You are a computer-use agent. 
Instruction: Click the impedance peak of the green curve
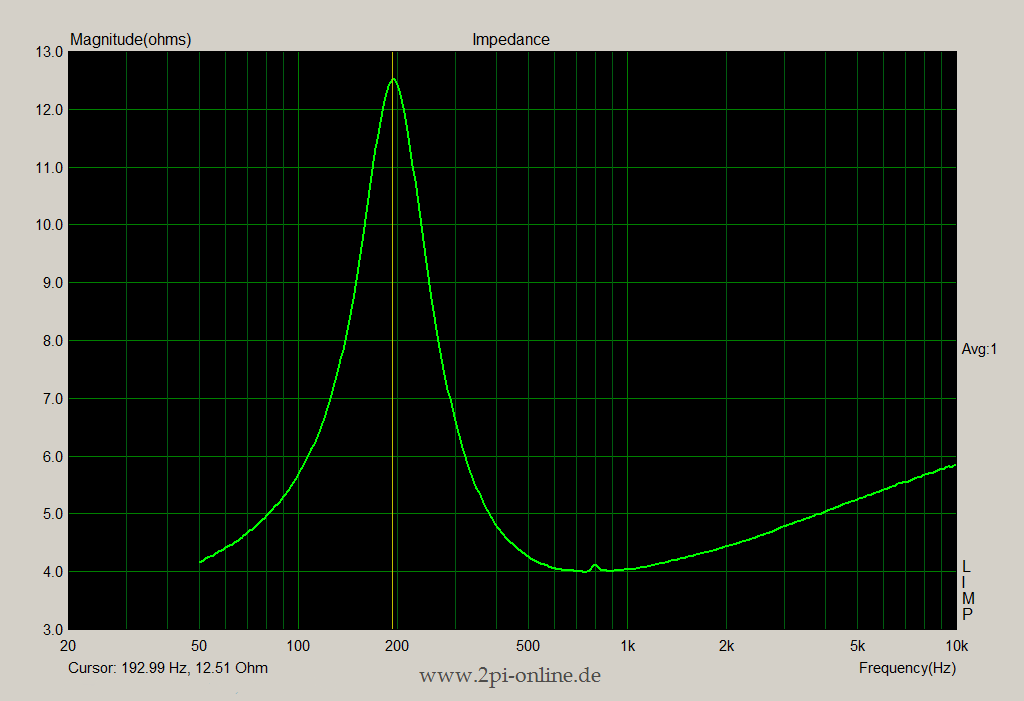392,80
